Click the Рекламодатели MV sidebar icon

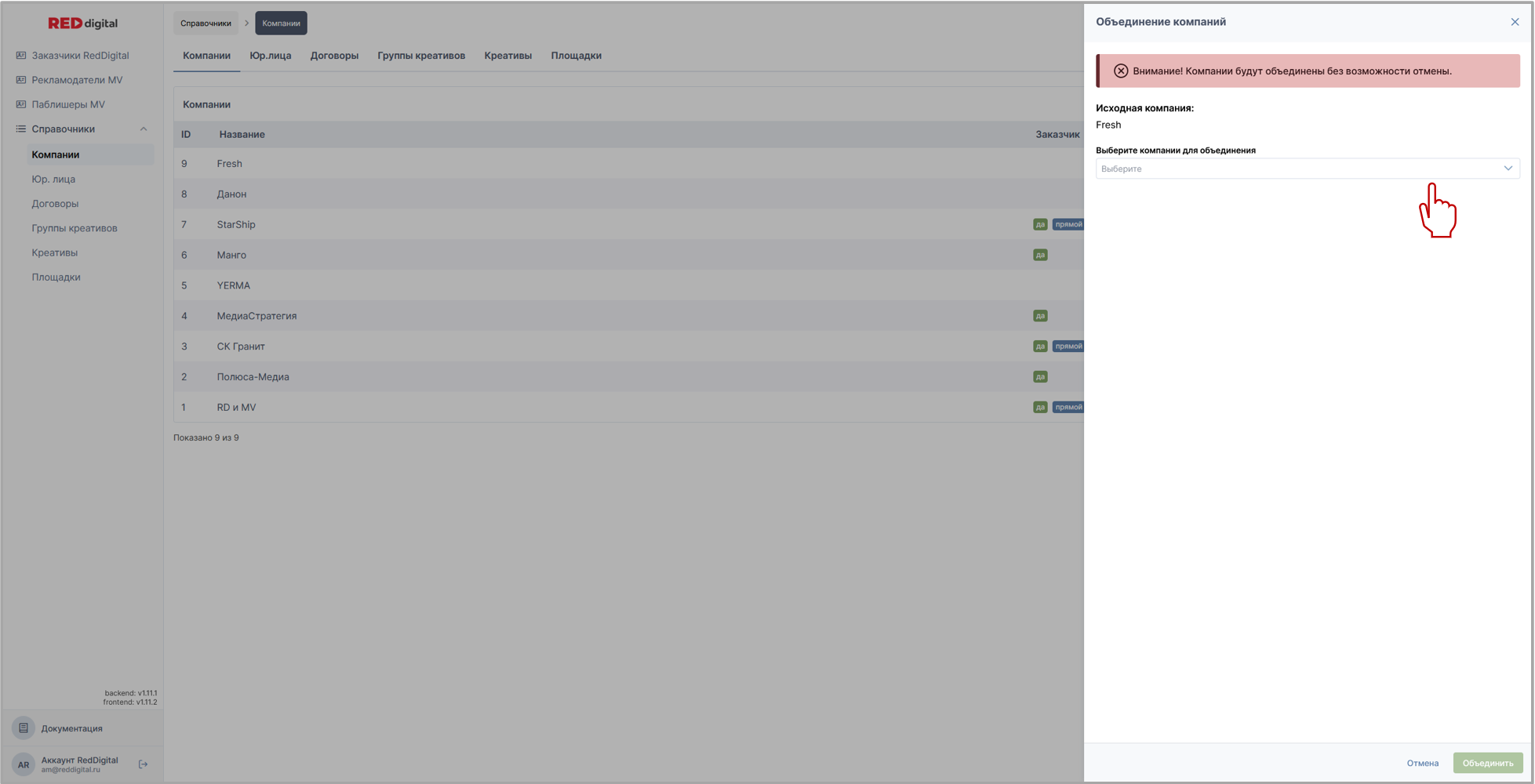(21, 80)
